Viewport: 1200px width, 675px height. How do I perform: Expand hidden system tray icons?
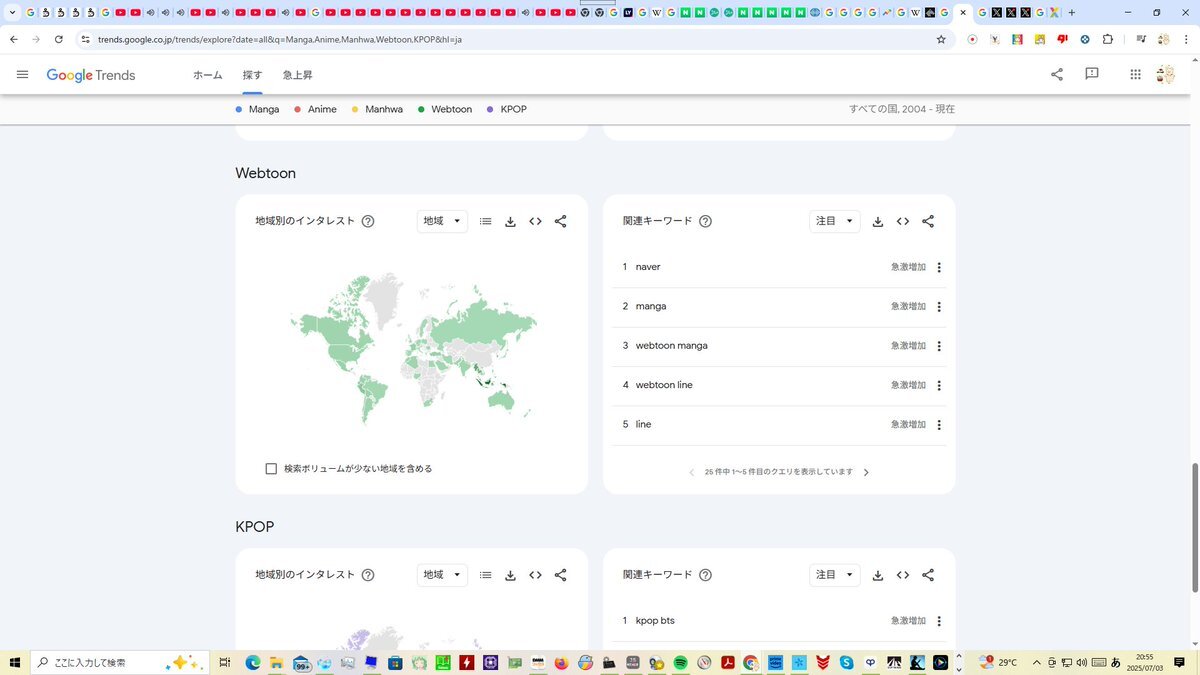1036,662
